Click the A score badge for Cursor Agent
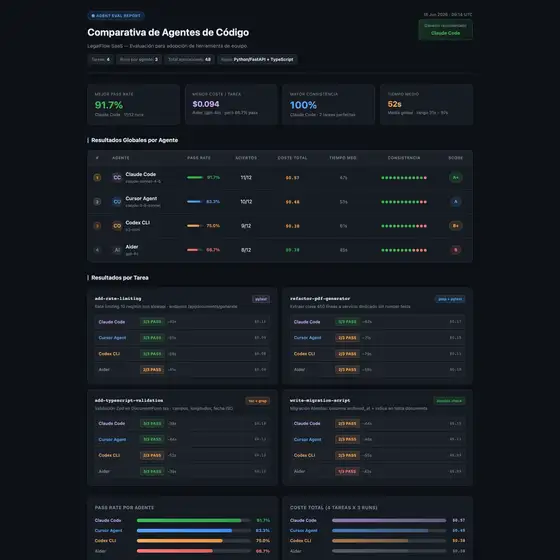The image size is (560, 560). pyautogui.click(x=455, y=202)
